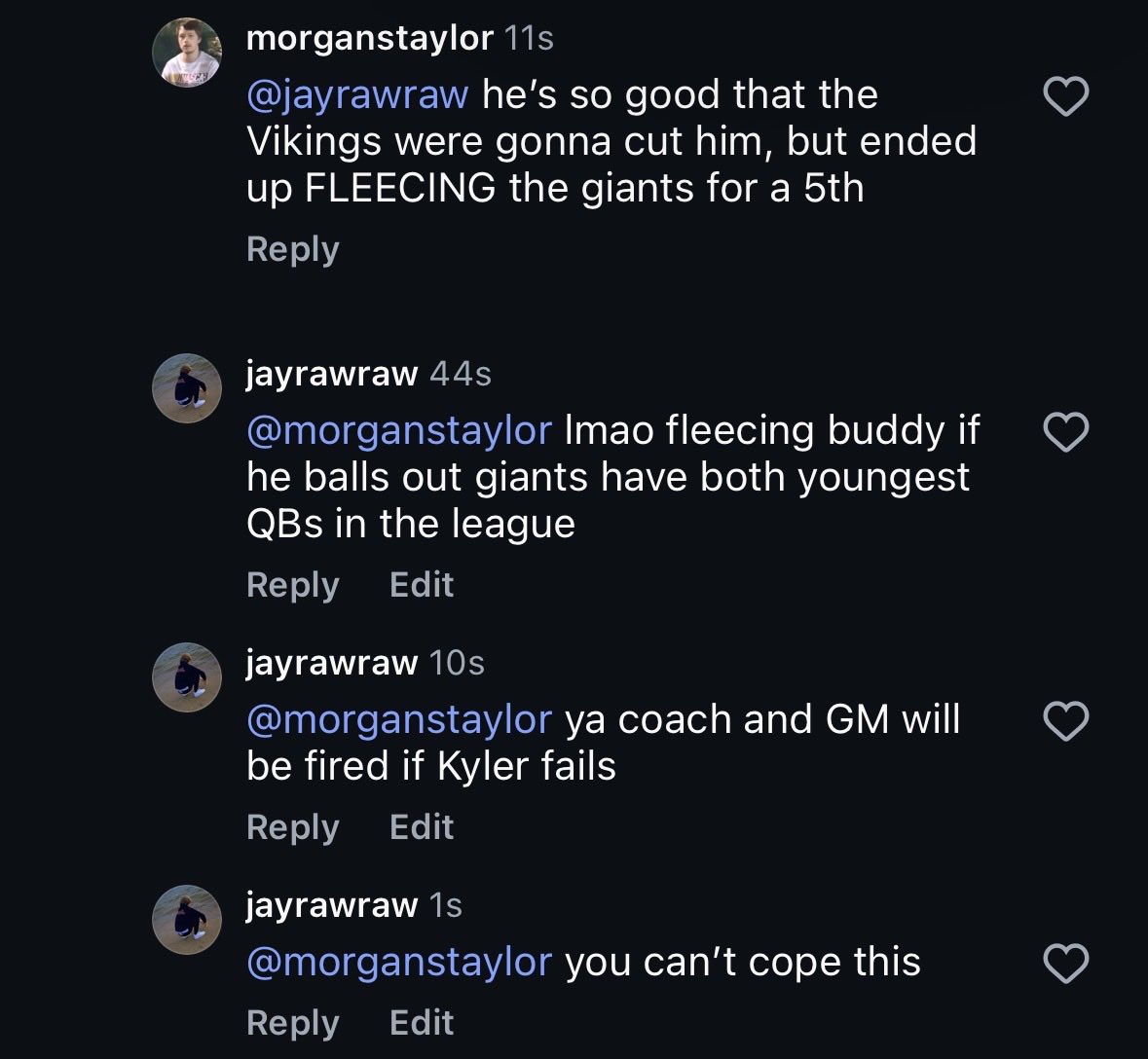The height and width of the screenshot is (1059, 1148).
Task: Open jayrawraw's avatar on the 44s comment
Action: point(187,388)
